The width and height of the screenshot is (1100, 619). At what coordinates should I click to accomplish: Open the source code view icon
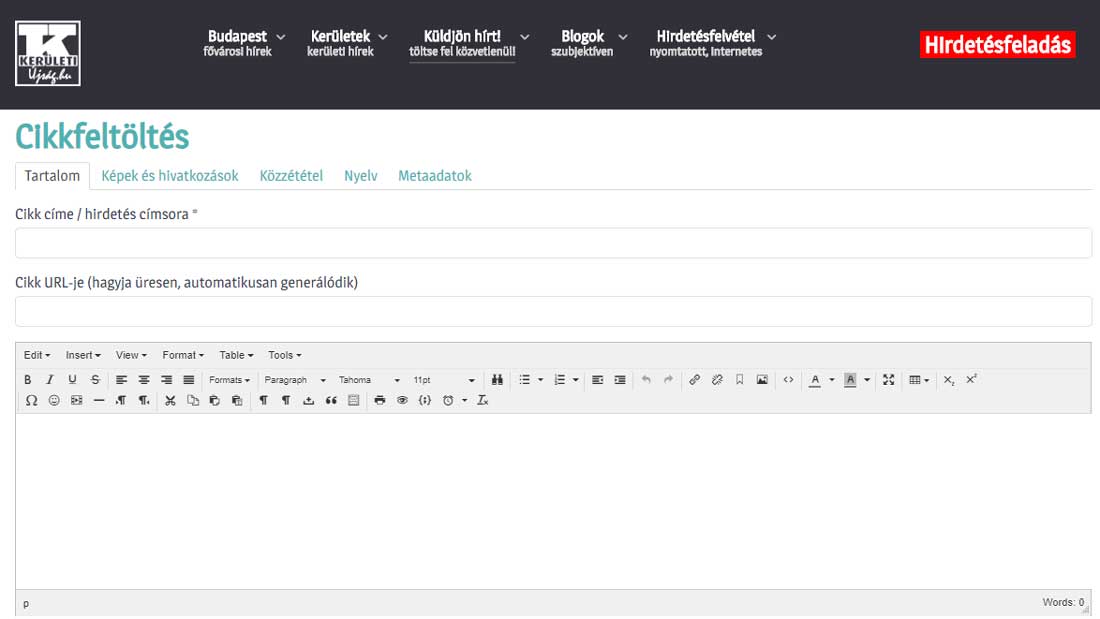[789, 380]
